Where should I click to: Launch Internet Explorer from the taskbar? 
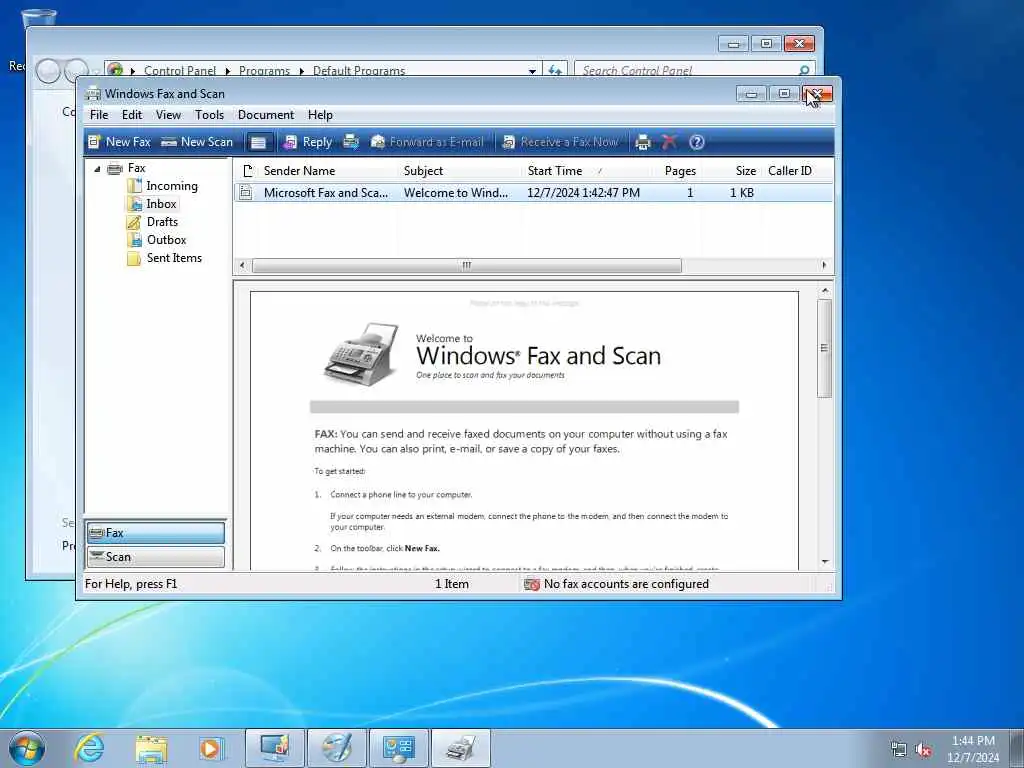click(x=89, y=748)
